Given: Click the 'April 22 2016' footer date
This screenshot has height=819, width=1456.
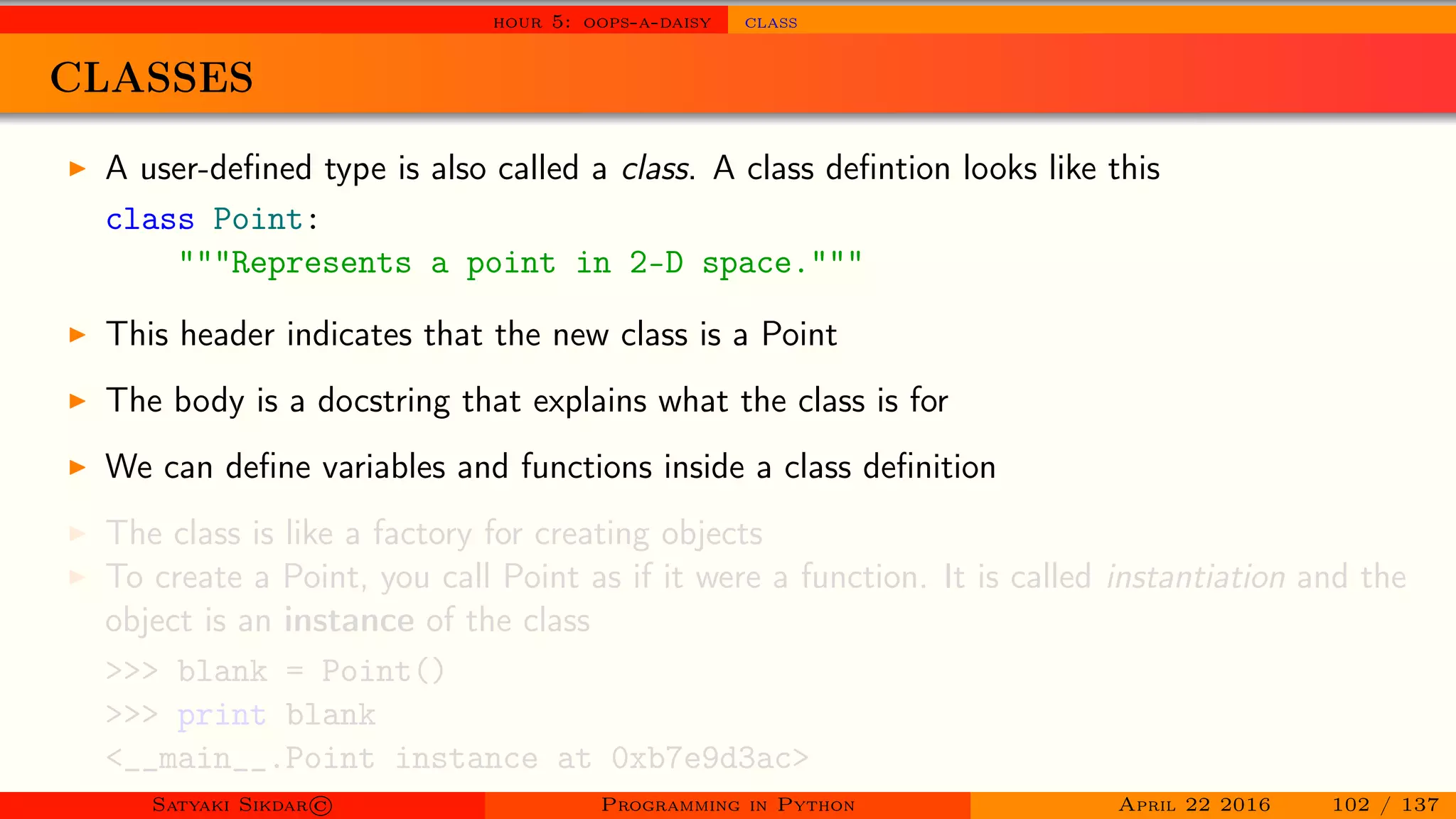Looking at the screenshot, I should (x=1194, y=805).
